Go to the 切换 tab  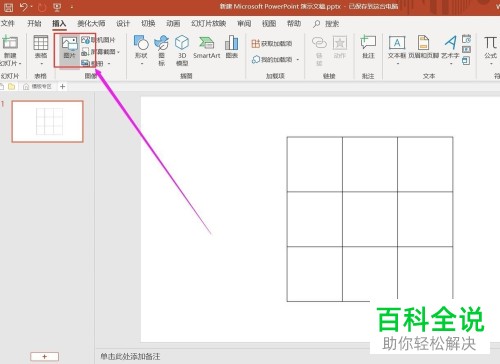[x=148, y=23]
